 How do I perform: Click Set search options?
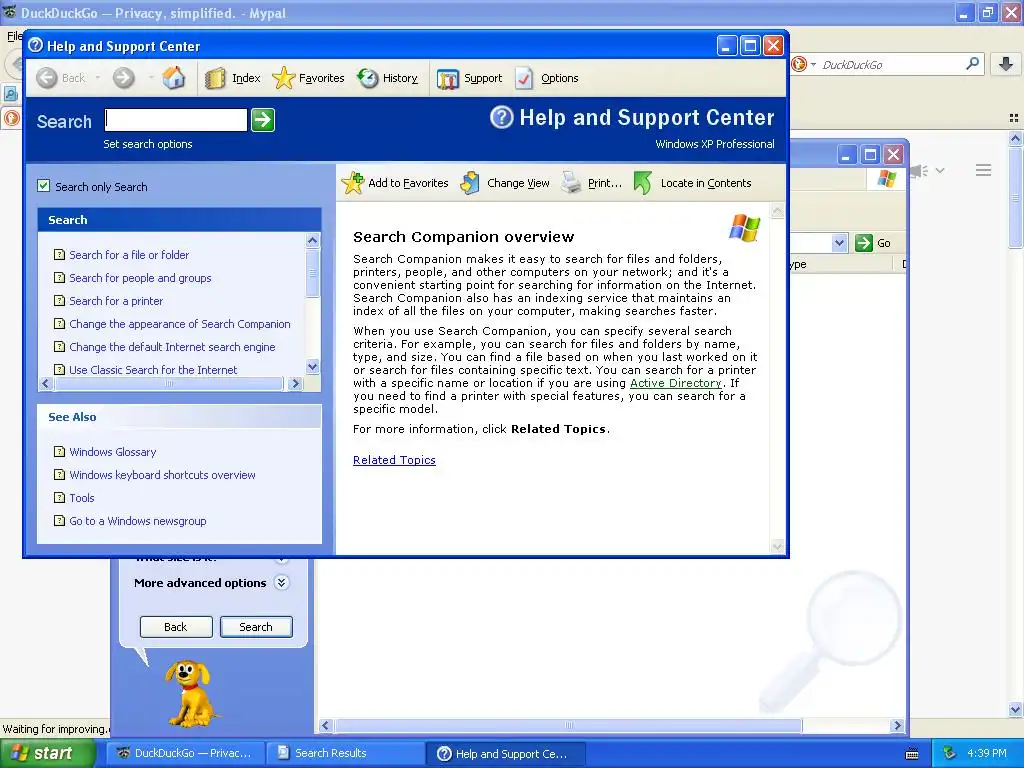pyautogui.click(x=148, y=144)
